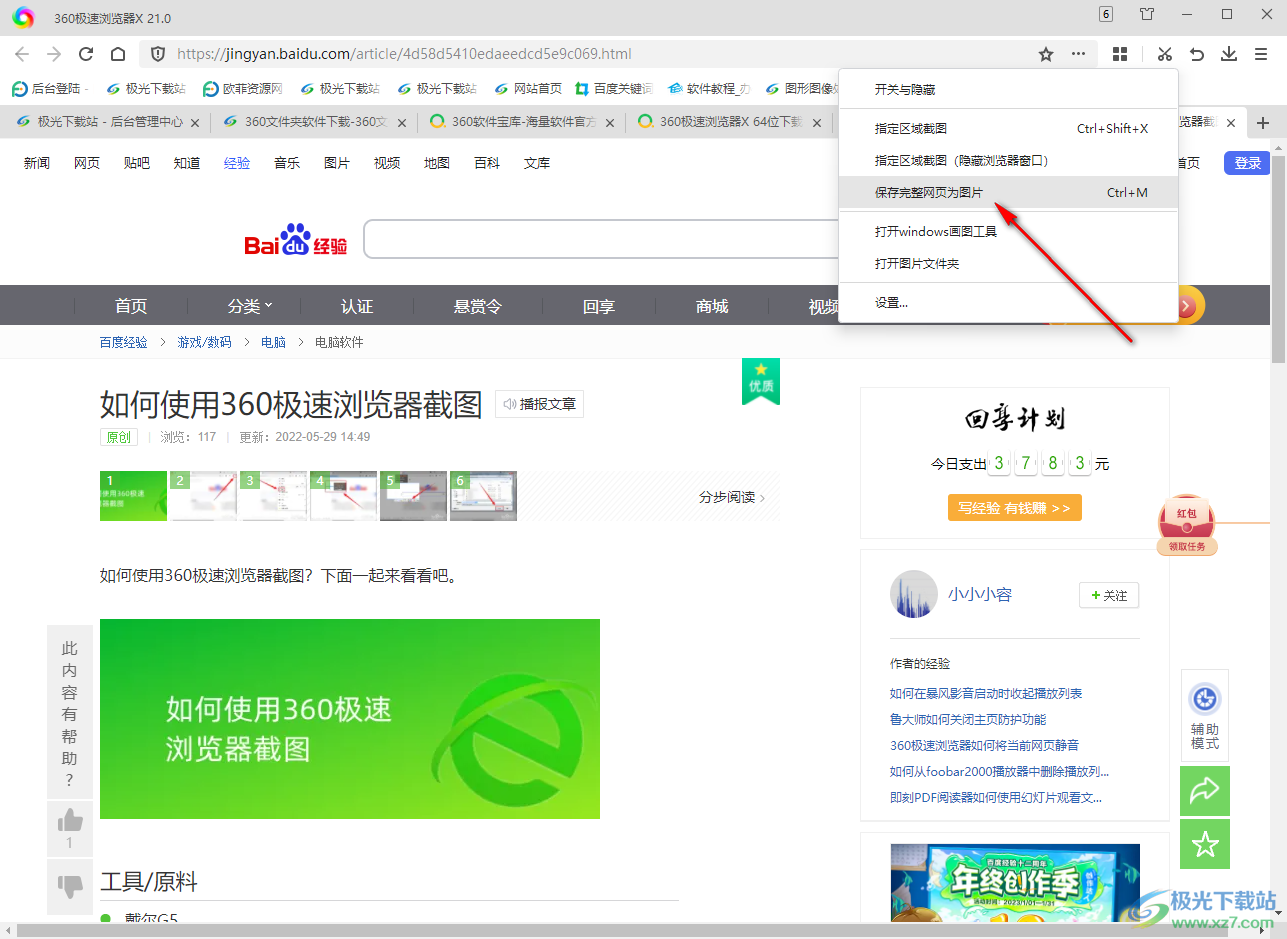
Task: Open a new tab
Action: (1264, 123)
